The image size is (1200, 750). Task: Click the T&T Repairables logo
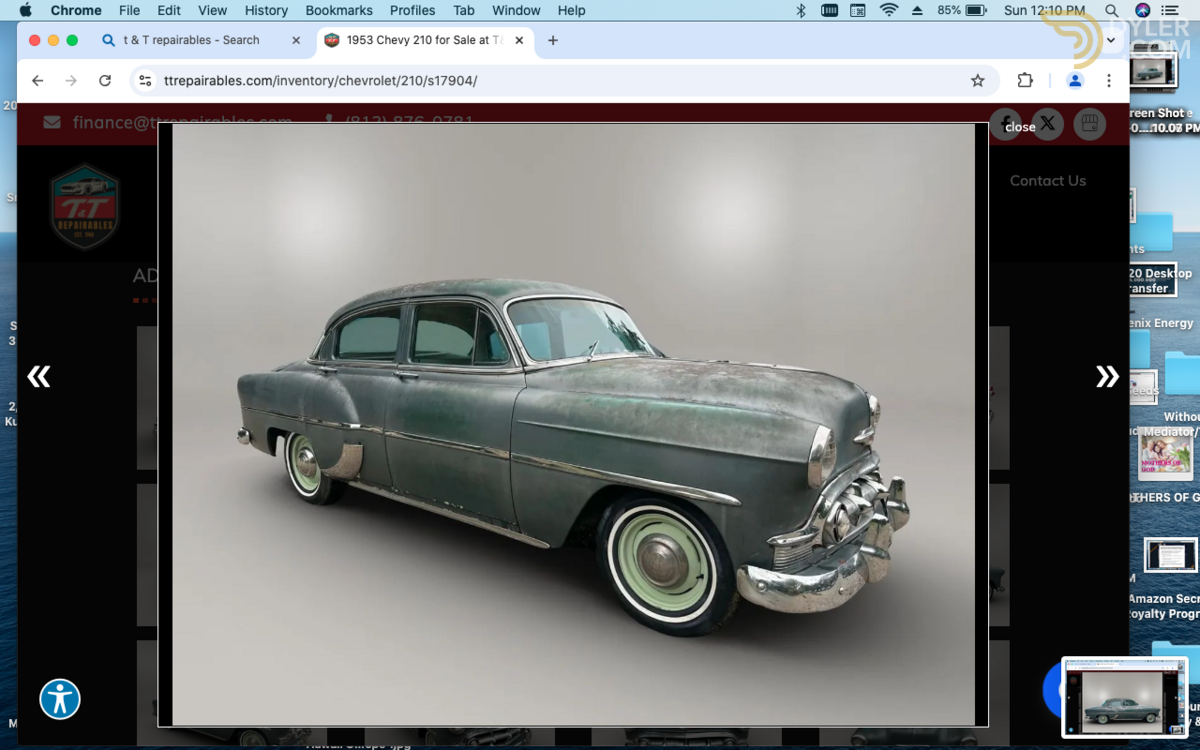85,207
